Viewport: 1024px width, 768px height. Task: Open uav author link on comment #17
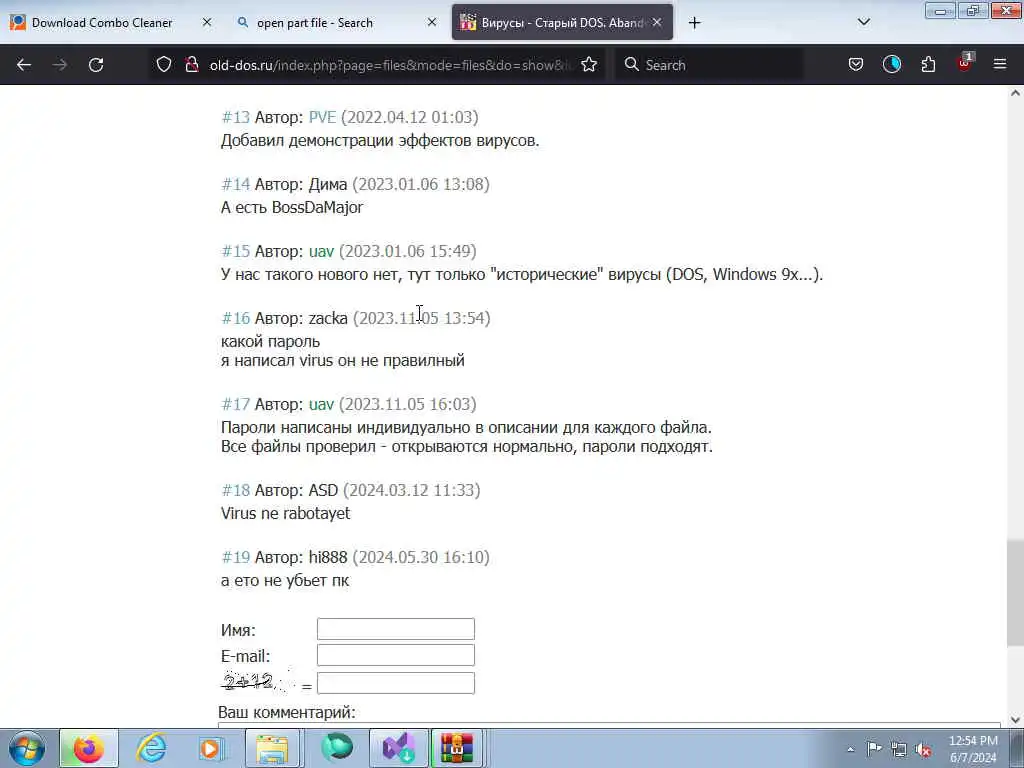(x=321, y=405)
